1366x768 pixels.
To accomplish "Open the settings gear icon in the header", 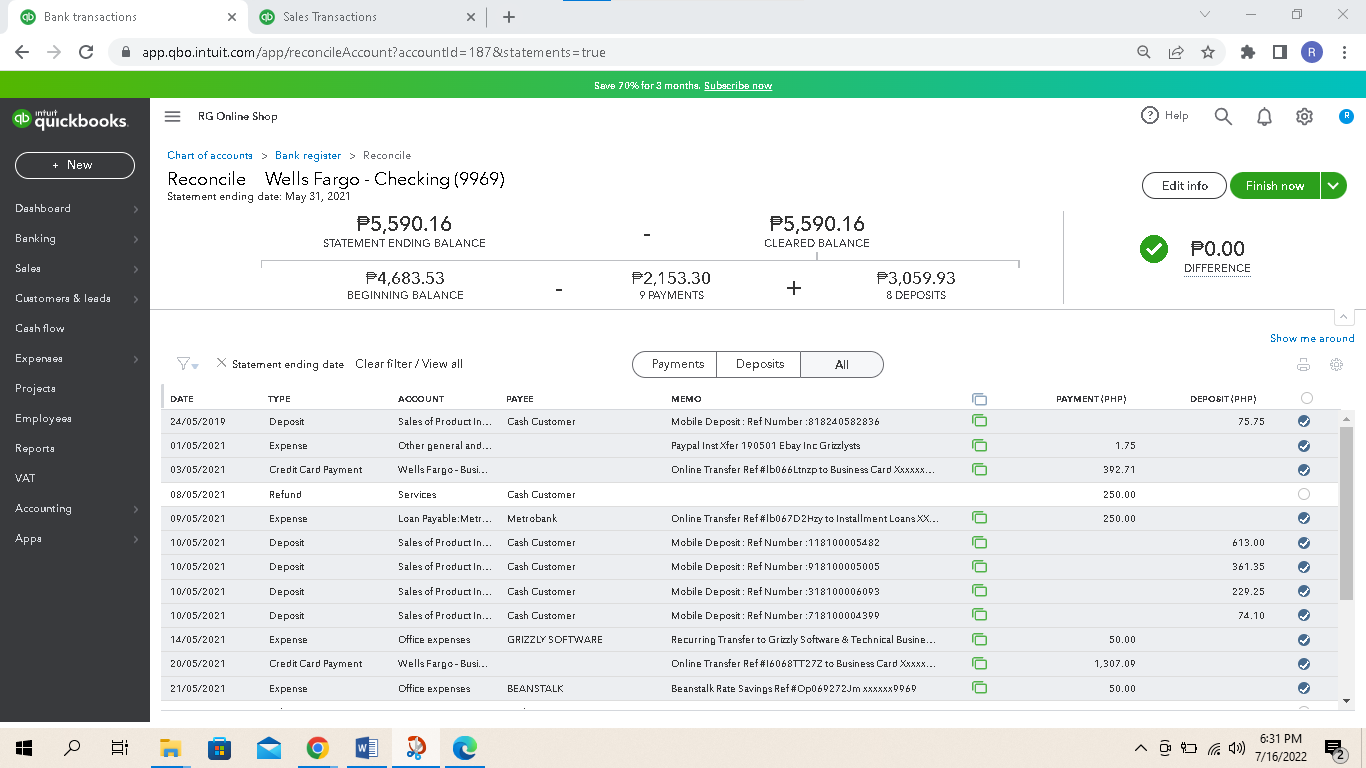I will click(1304, 117).
